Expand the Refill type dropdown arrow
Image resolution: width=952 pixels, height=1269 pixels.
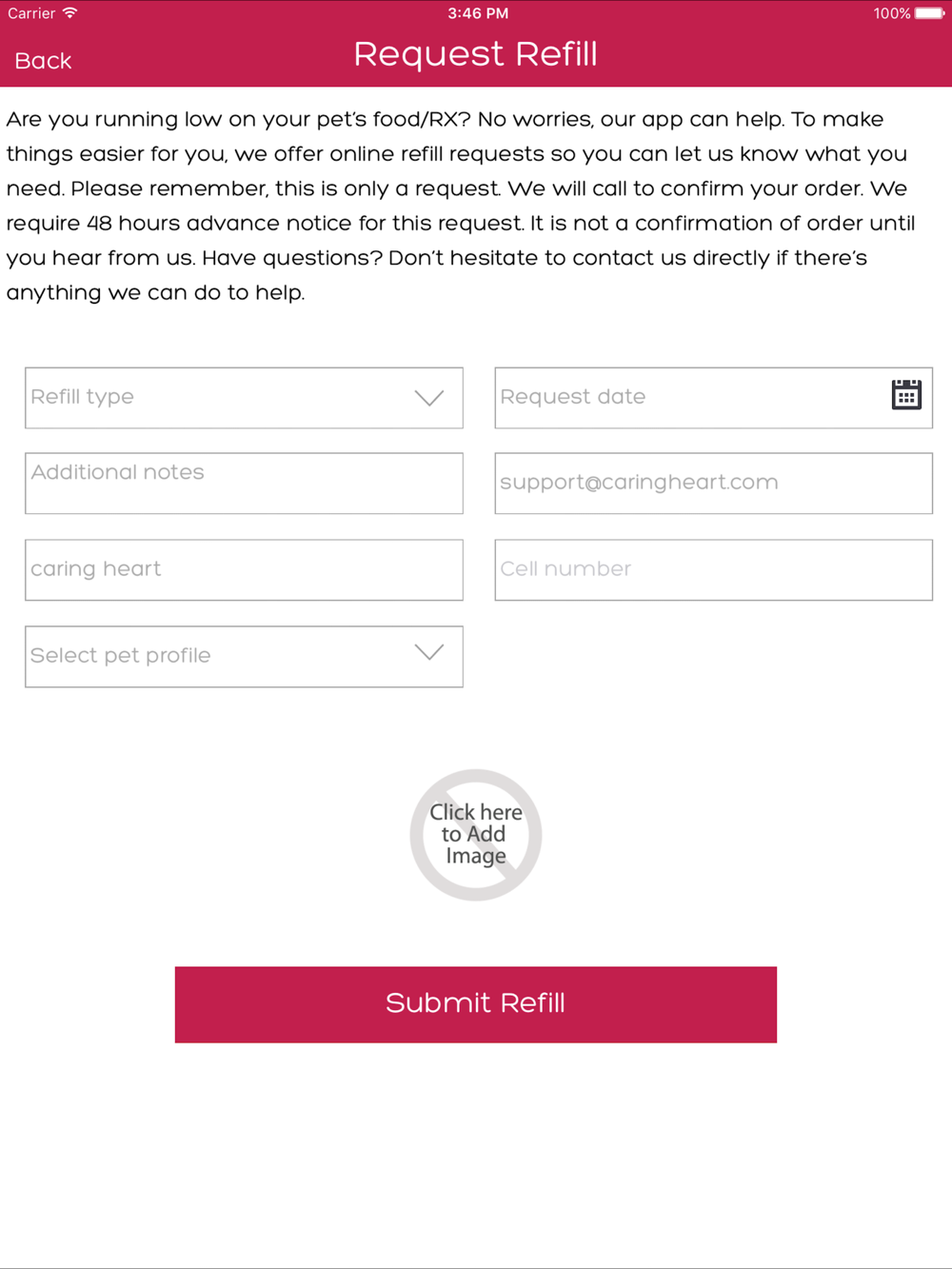[x=429, y=398]
